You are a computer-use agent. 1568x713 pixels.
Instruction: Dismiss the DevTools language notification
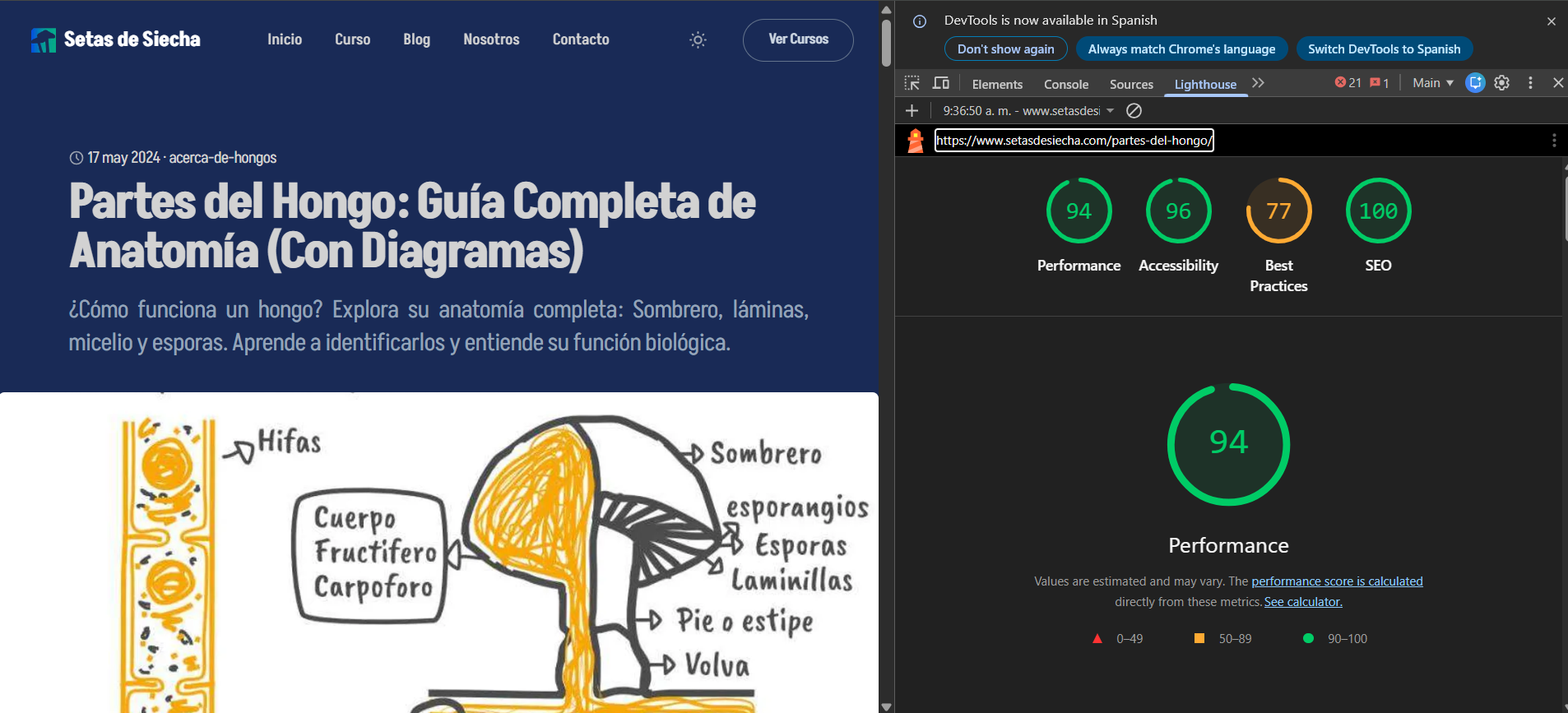(x=1551, y=21)
